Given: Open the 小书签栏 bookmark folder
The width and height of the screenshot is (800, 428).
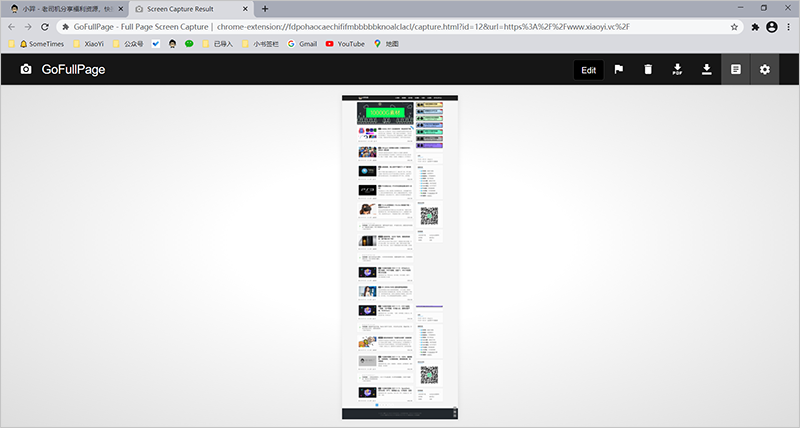Looking at the screenshot, I should [261, 44].
